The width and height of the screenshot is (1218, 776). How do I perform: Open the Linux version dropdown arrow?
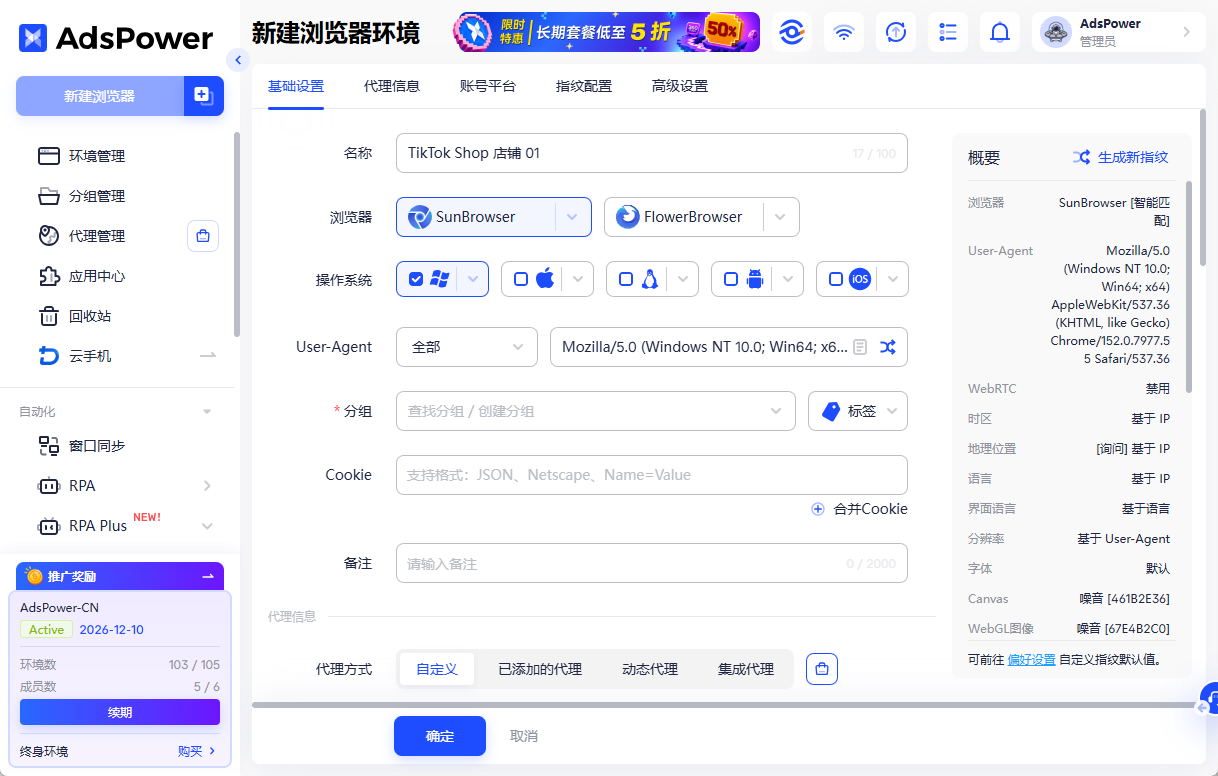pos(683,279)
